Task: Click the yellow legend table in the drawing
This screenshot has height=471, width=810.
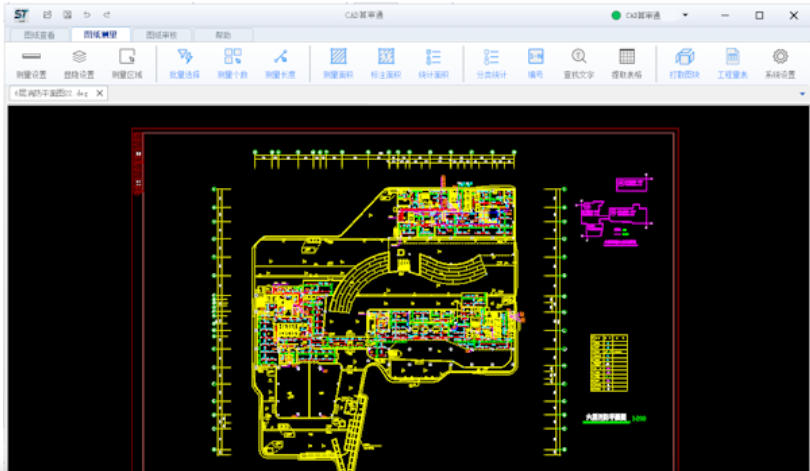Action: (x=609, y=363)
